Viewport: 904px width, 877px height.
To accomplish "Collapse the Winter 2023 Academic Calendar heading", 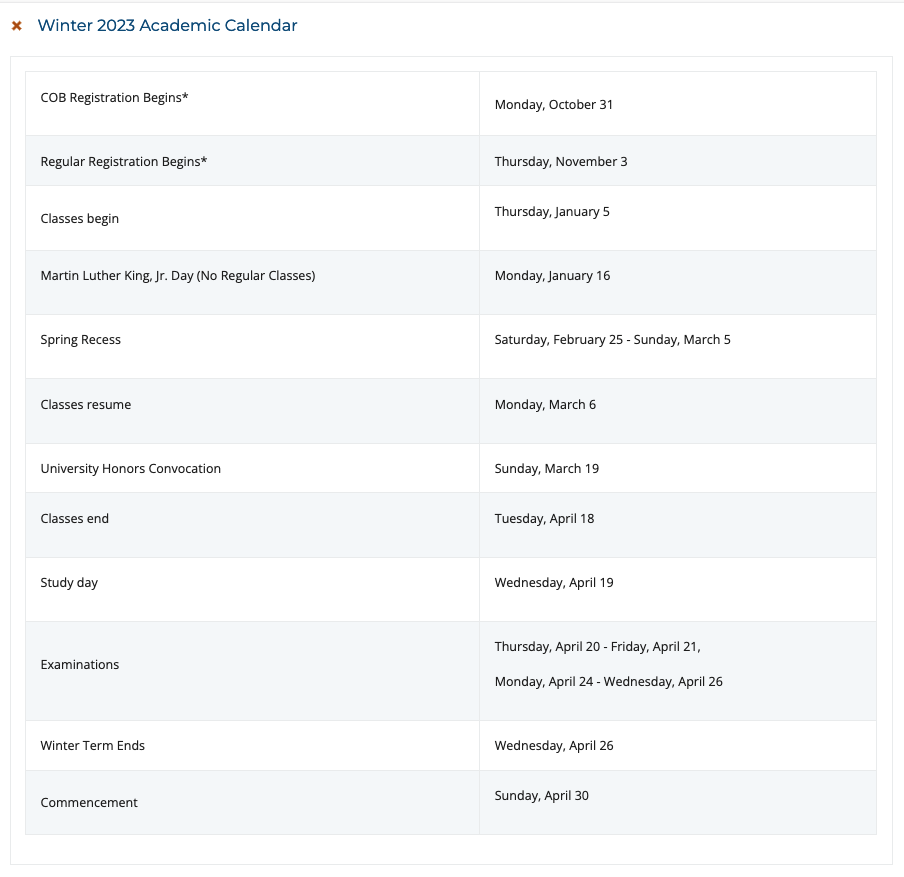I will coord(167,26).
